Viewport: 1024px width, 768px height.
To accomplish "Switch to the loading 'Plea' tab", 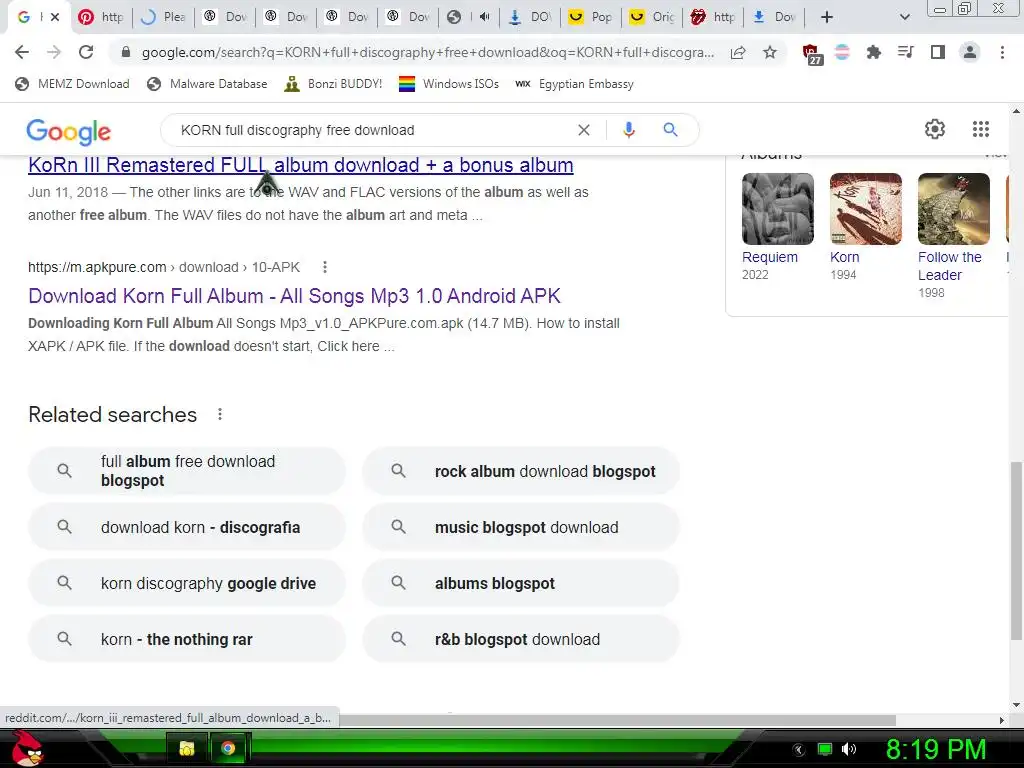I will [163, 17].
